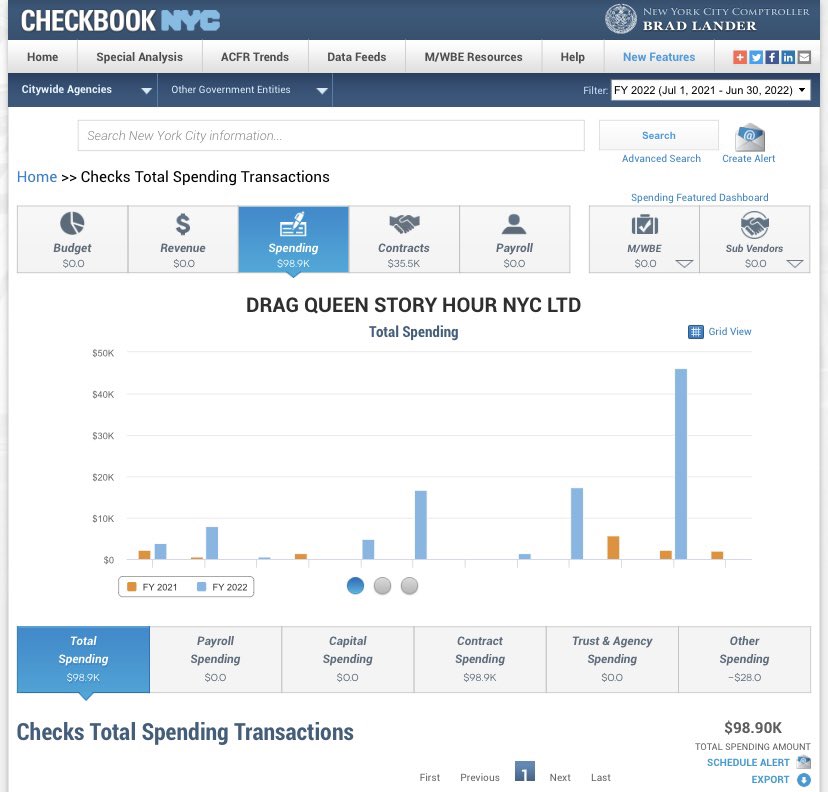Click the Checkbook NYC logo

click(120, 20)
